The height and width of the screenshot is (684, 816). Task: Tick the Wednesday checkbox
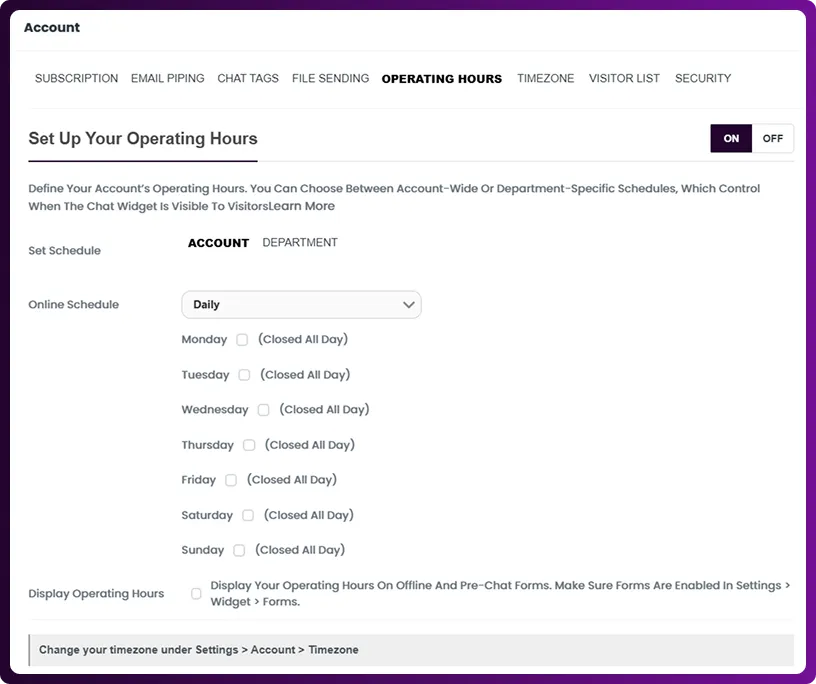point(264,410)
